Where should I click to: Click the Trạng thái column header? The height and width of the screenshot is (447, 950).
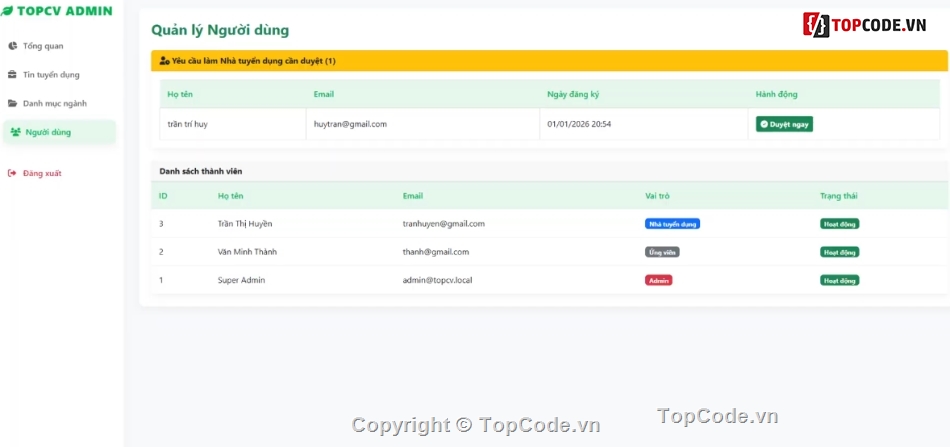839,196
